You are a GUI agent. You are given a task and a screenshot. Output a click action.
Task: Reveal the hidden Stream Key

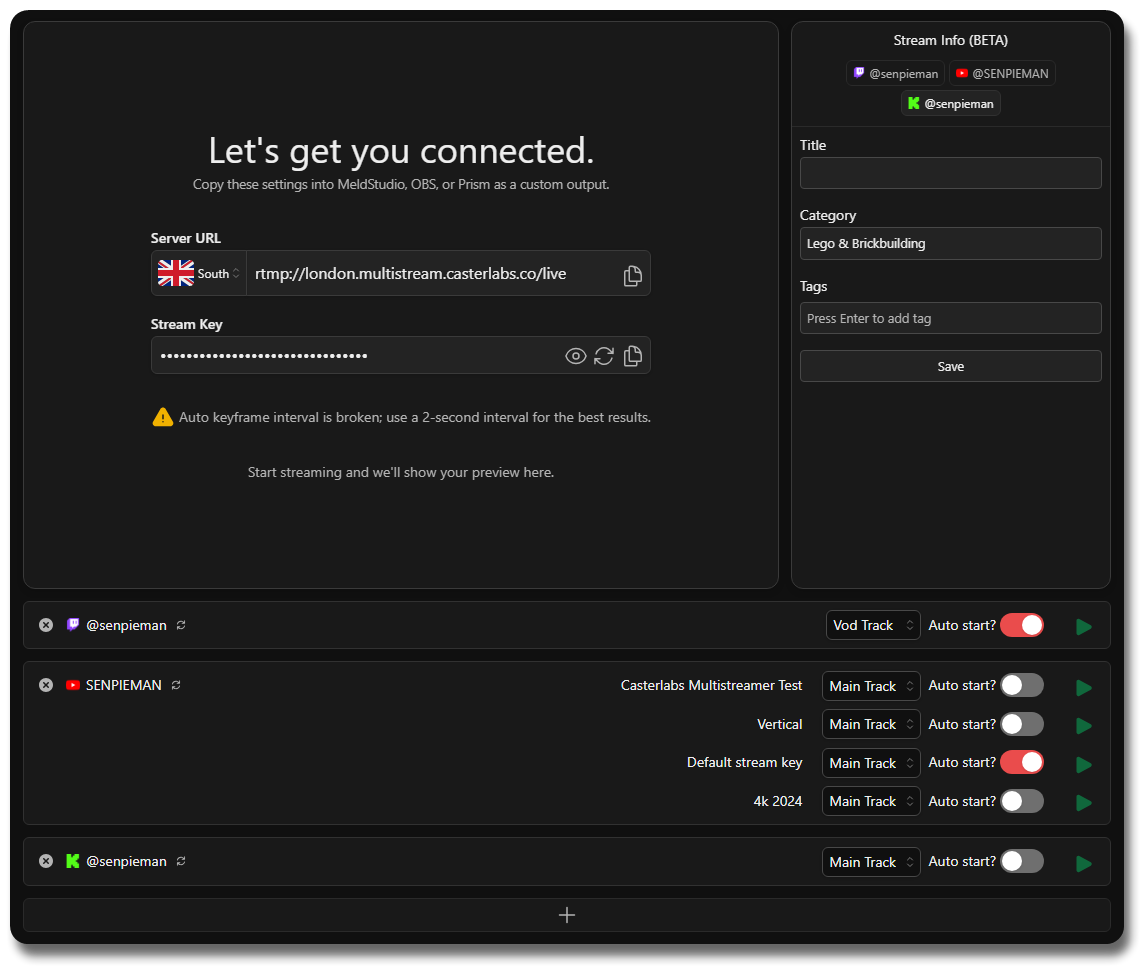575,355
